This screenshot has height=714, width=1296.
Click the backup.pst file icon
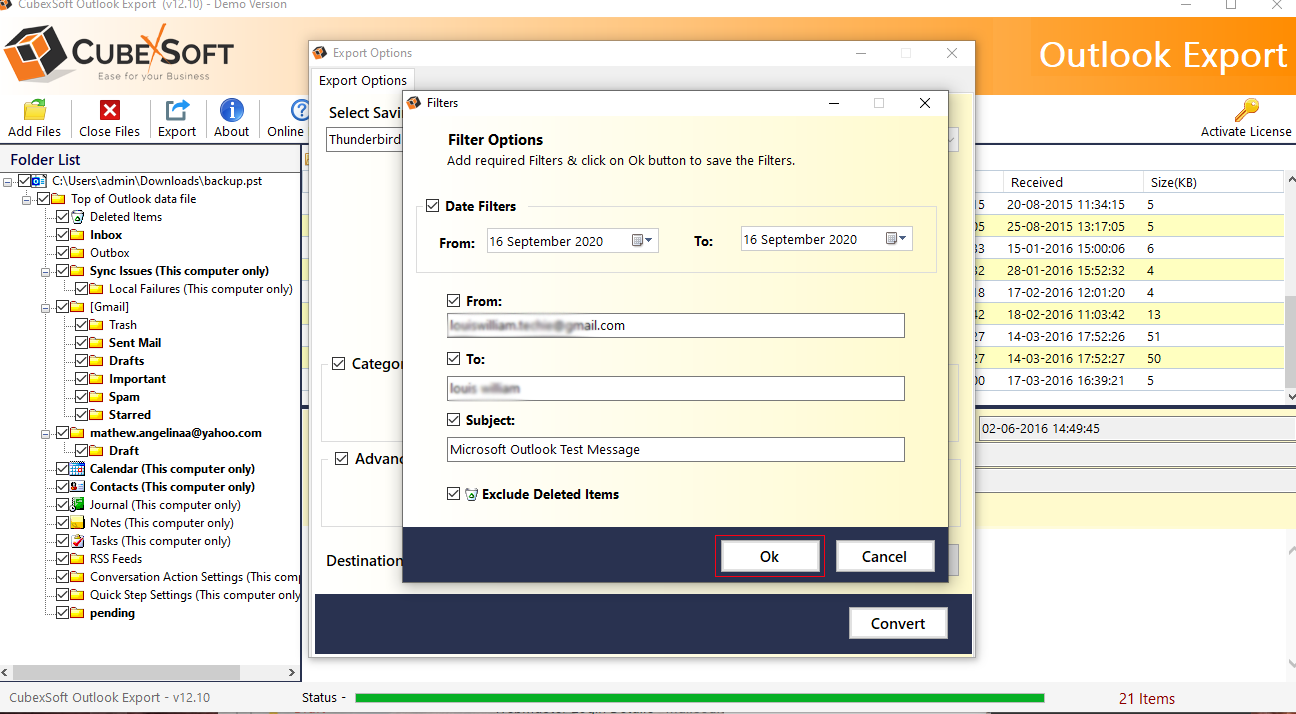click(40, 181)
